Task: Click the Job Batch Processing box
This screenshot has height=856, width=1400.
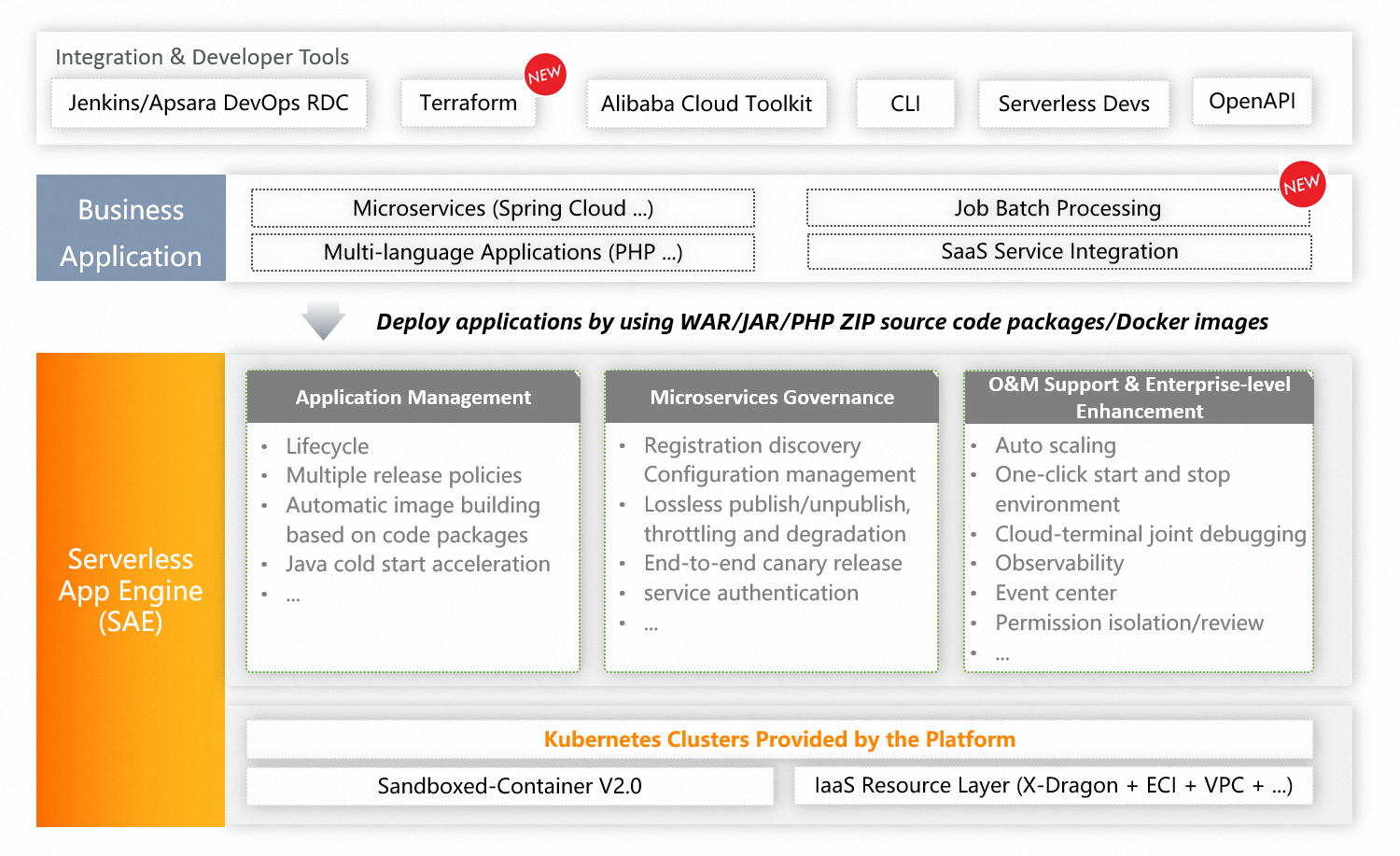Action: pos(1058,208)
